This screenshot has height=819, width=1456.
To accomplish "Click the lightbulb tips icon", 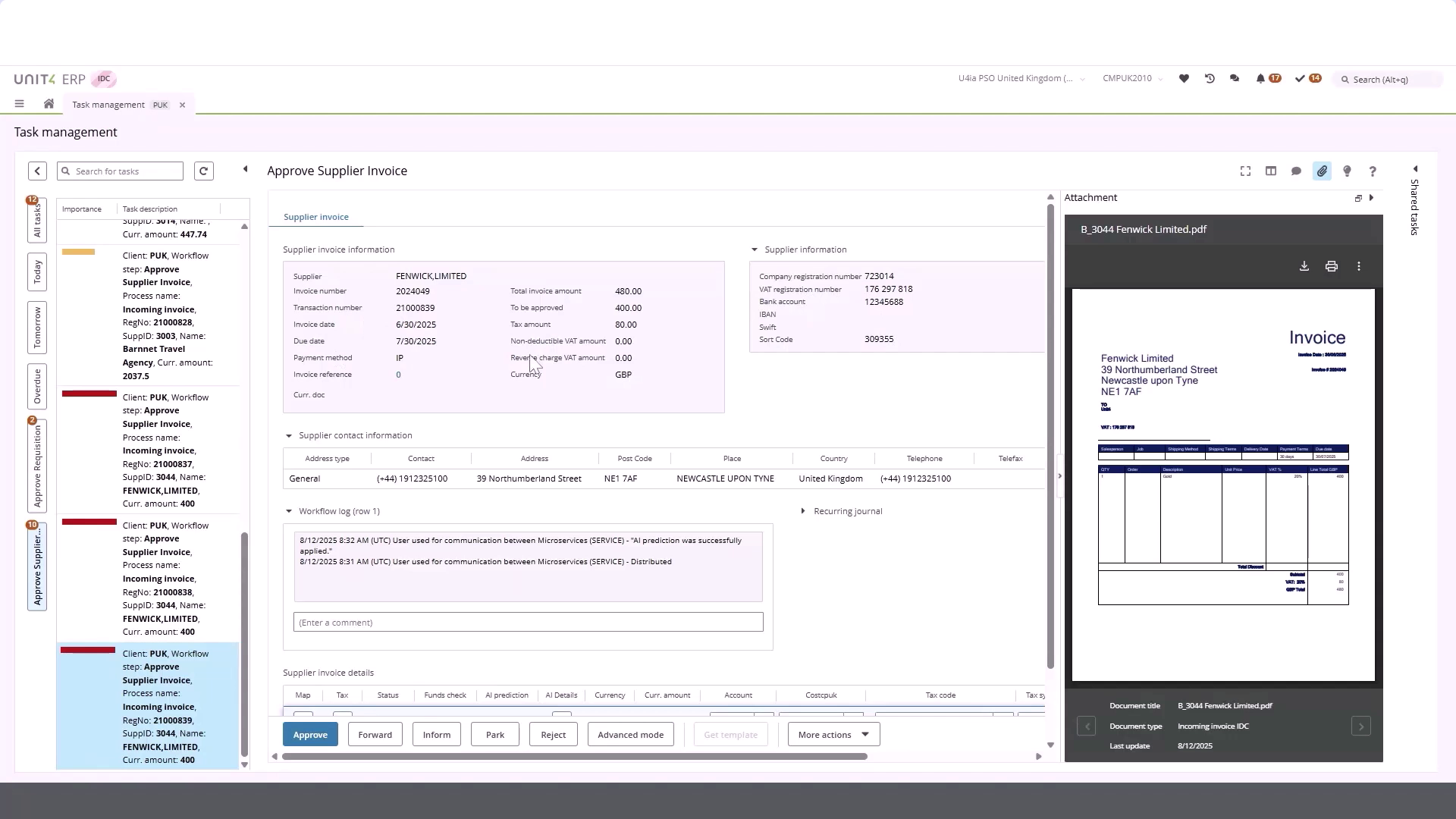I will pos(1347,171).
